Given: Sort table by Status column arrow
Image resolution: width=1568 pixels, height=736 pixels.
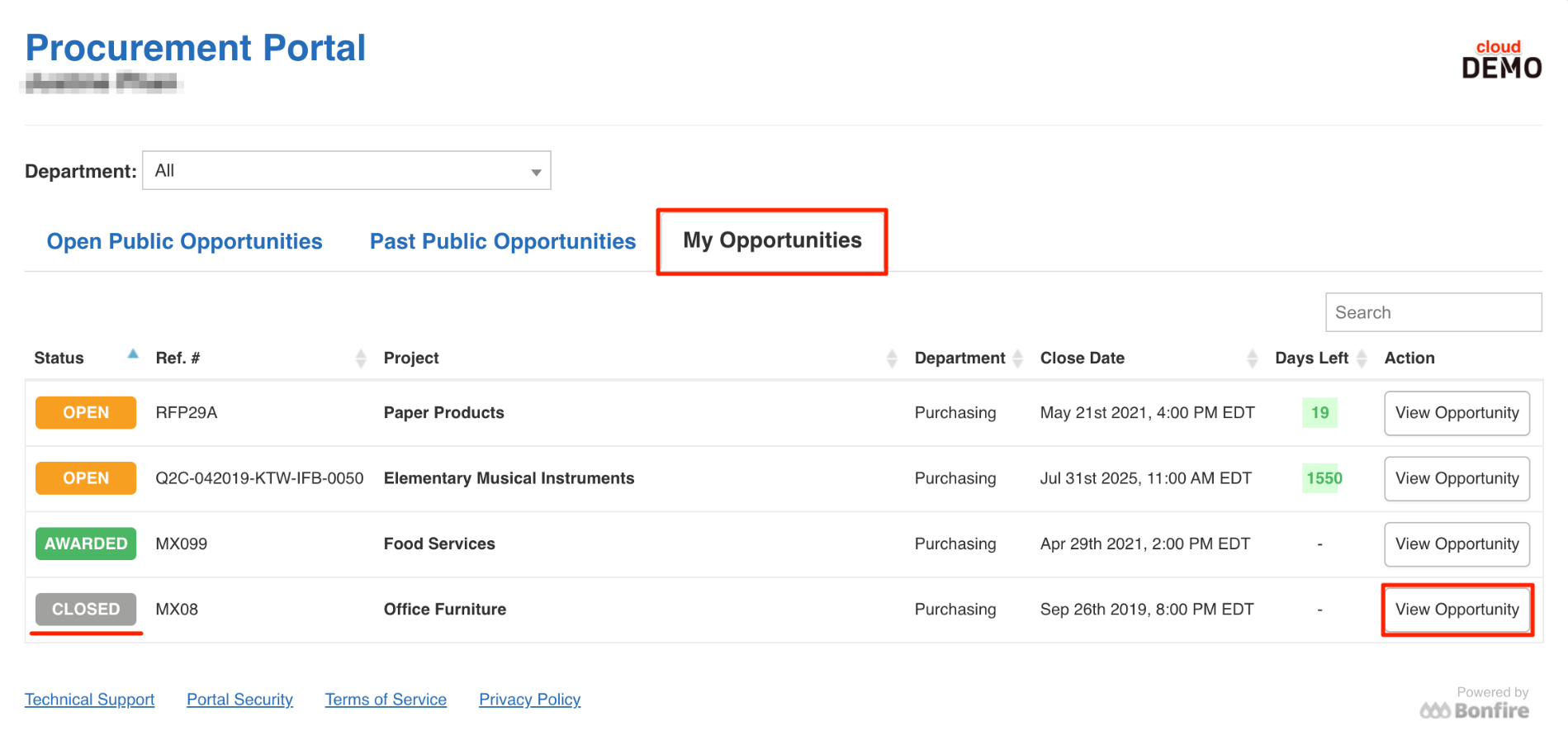Looking at the screenshot, I should coord(133,354).
